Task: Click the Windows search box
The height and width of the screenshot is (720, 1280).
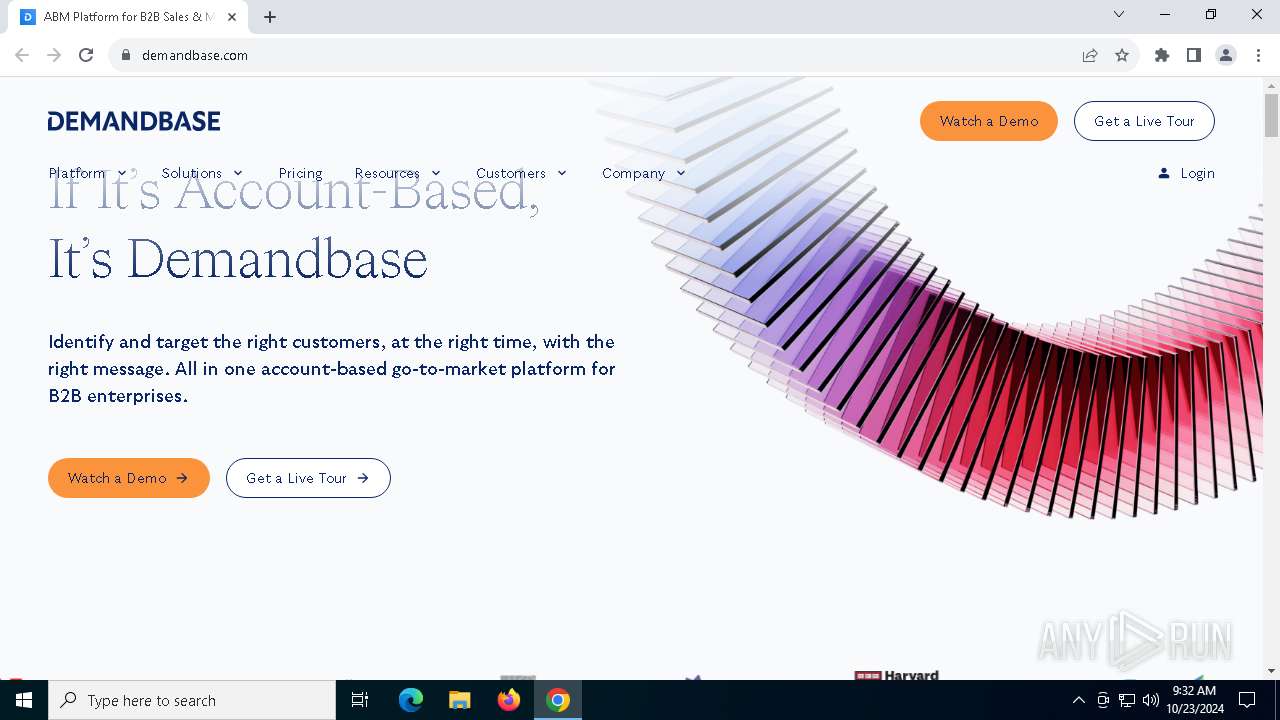Action: tap(192, 700)
